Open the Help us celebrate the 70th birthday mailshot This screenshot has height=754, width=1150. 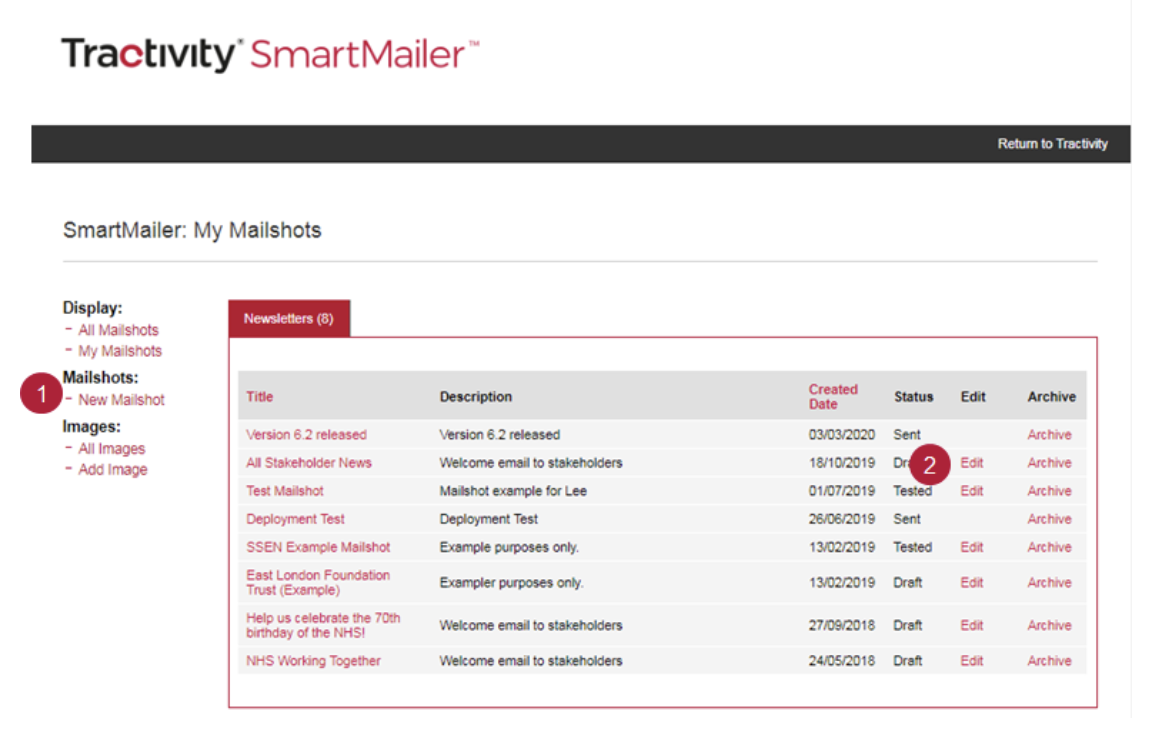[x=323, y=625]
